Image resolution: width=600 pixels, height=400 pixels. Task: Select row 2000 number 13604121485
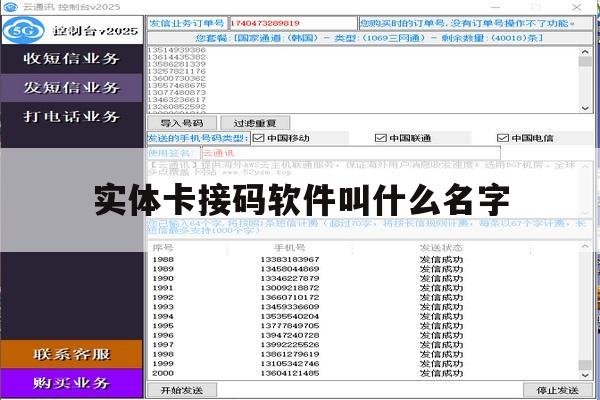[364, 373]
